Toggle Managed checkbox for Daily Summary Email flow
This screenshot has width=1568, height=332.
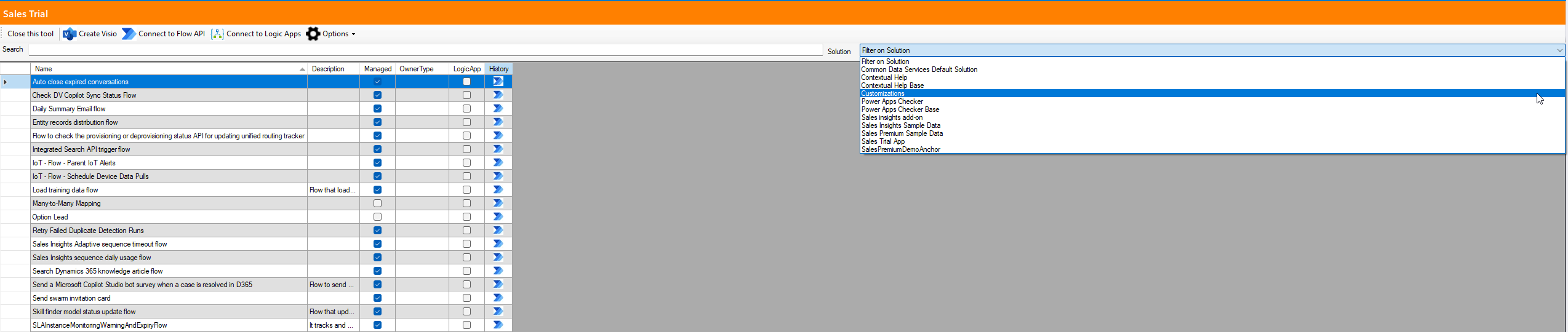click(377, 109)
